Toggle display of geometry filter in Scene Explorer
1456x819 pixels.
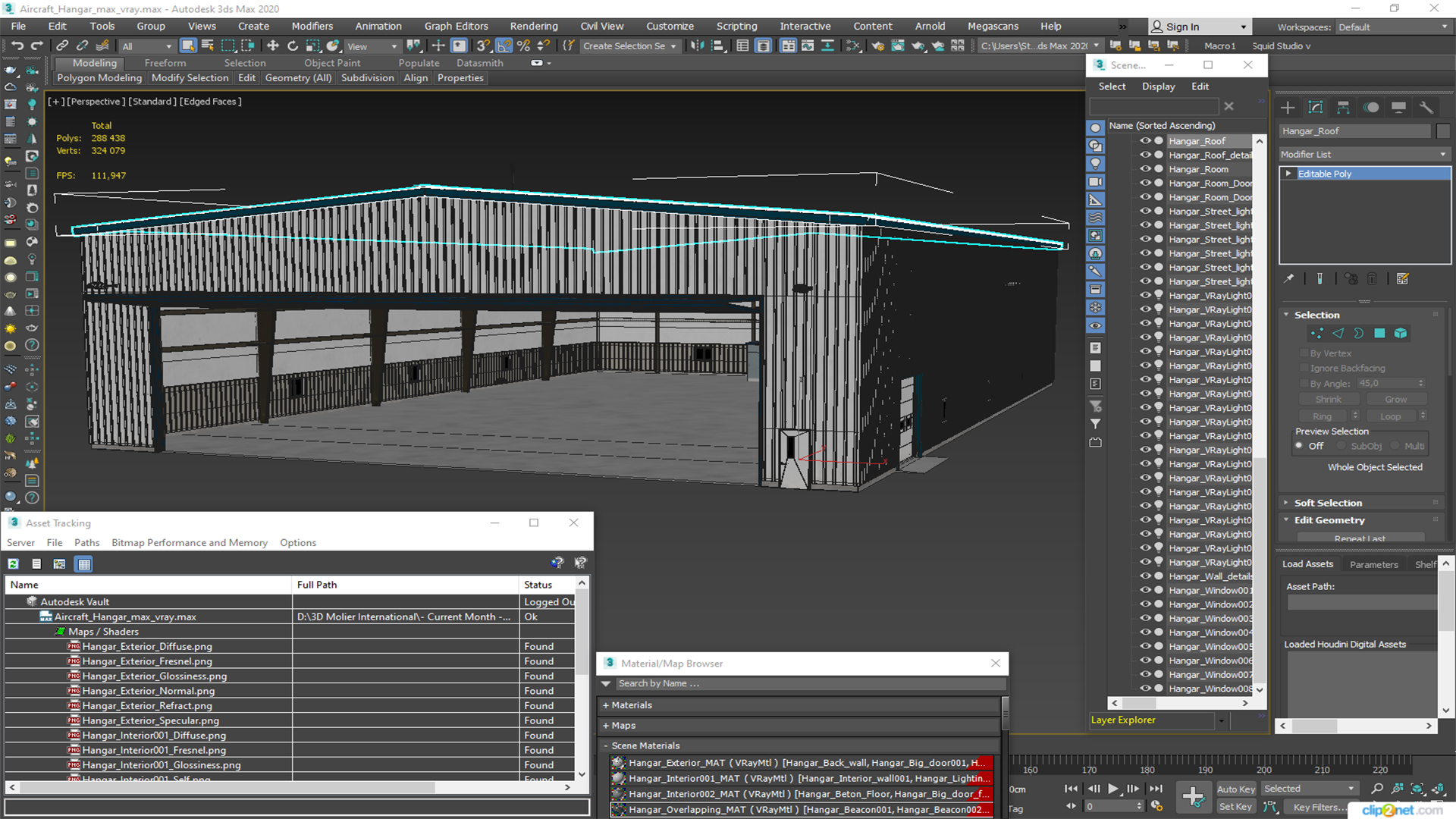[x=1096, y=127]
